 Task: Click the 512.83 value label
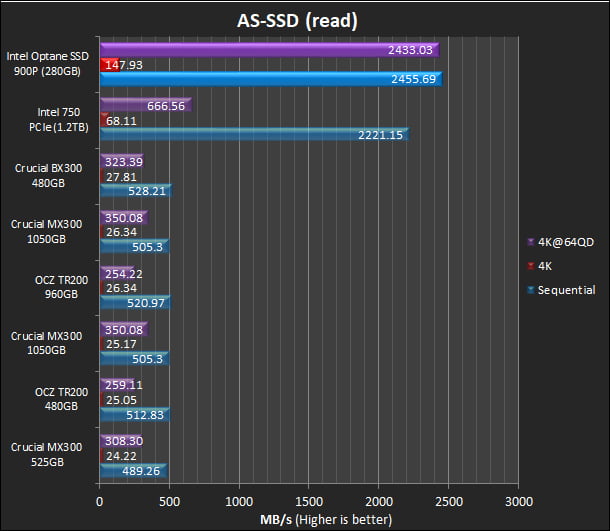click(145, 415)
